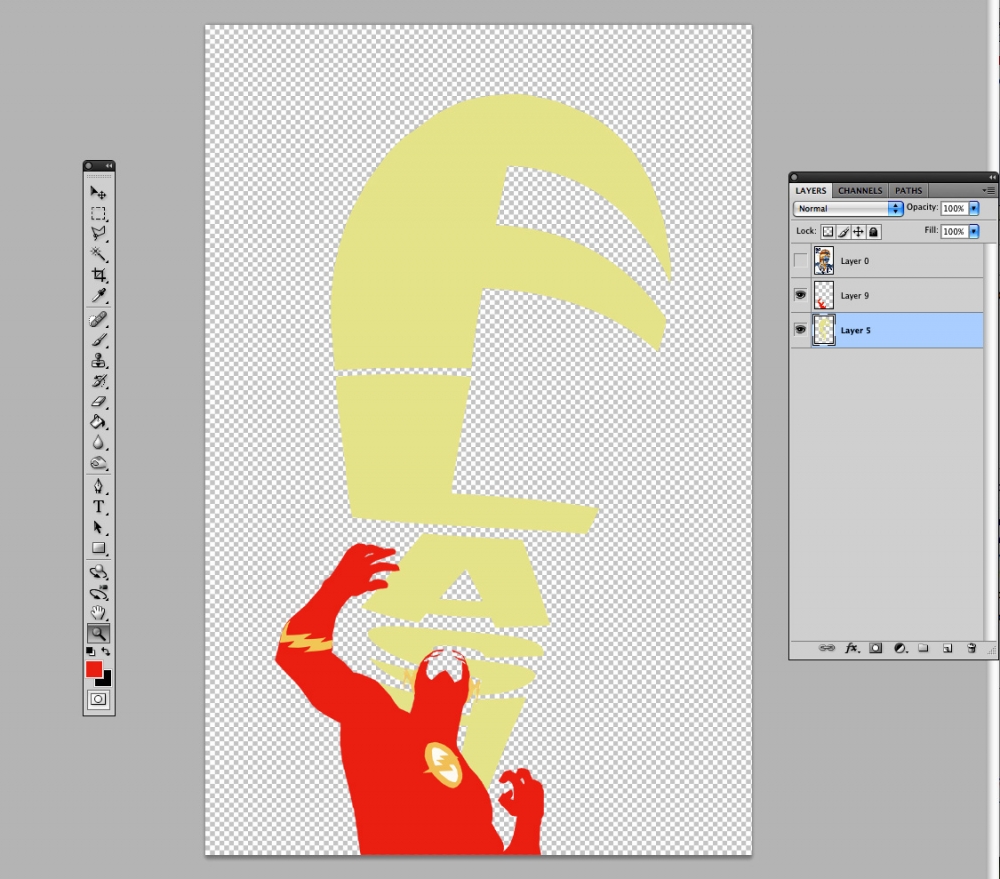This screenshot has height=879, width=1000.
Task: Select the Layer 0 row
Action: [x=887, y=260]
